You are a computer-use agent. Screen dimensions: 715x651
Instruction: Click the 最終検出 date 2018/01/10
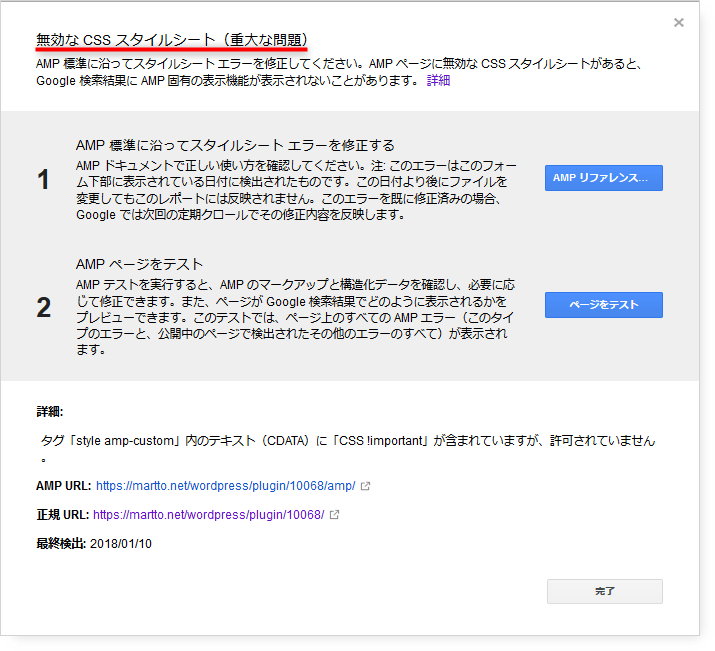point(119,544)
